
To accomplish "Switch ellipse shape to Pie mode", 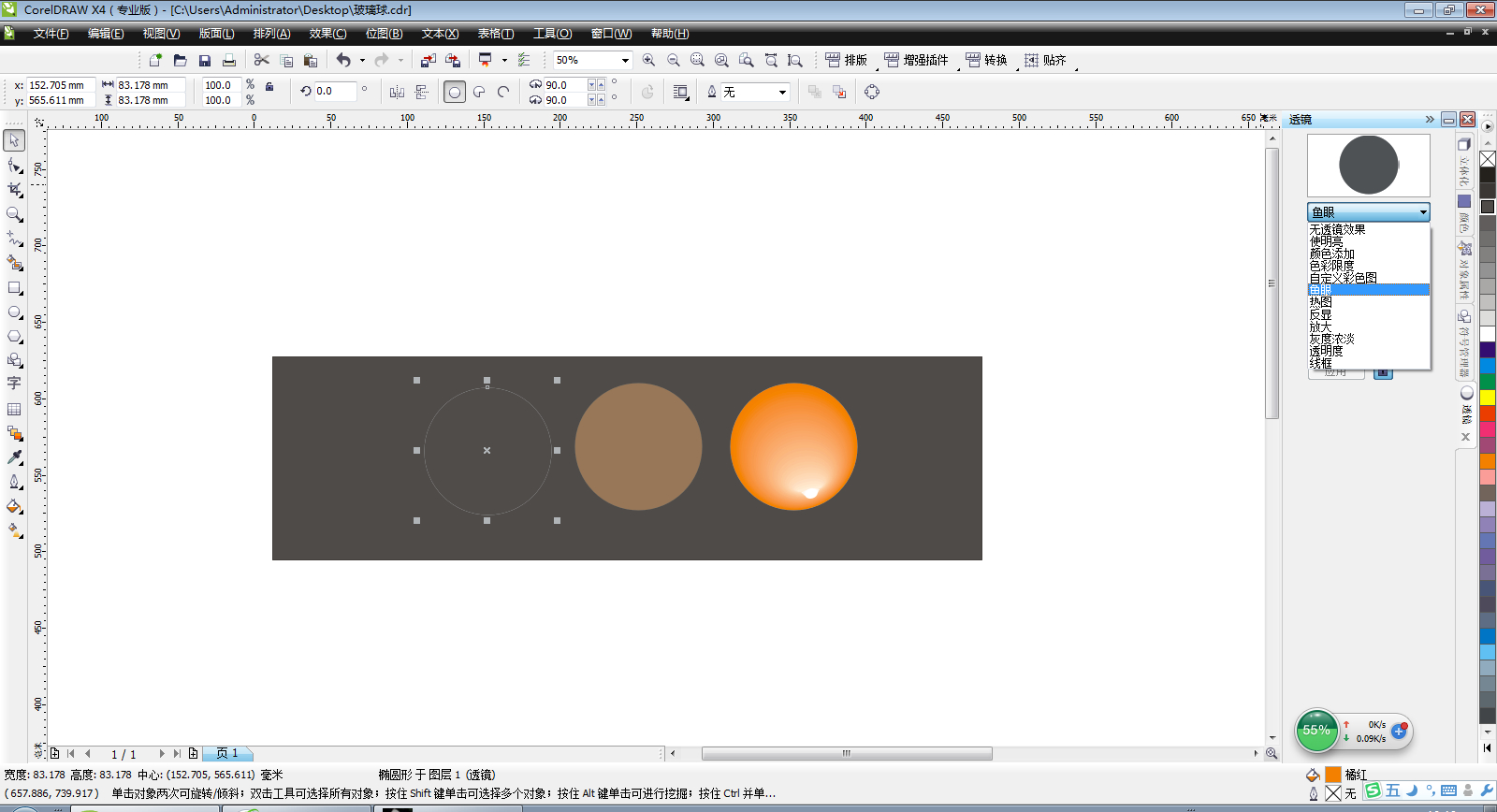I will coord(479,92).
